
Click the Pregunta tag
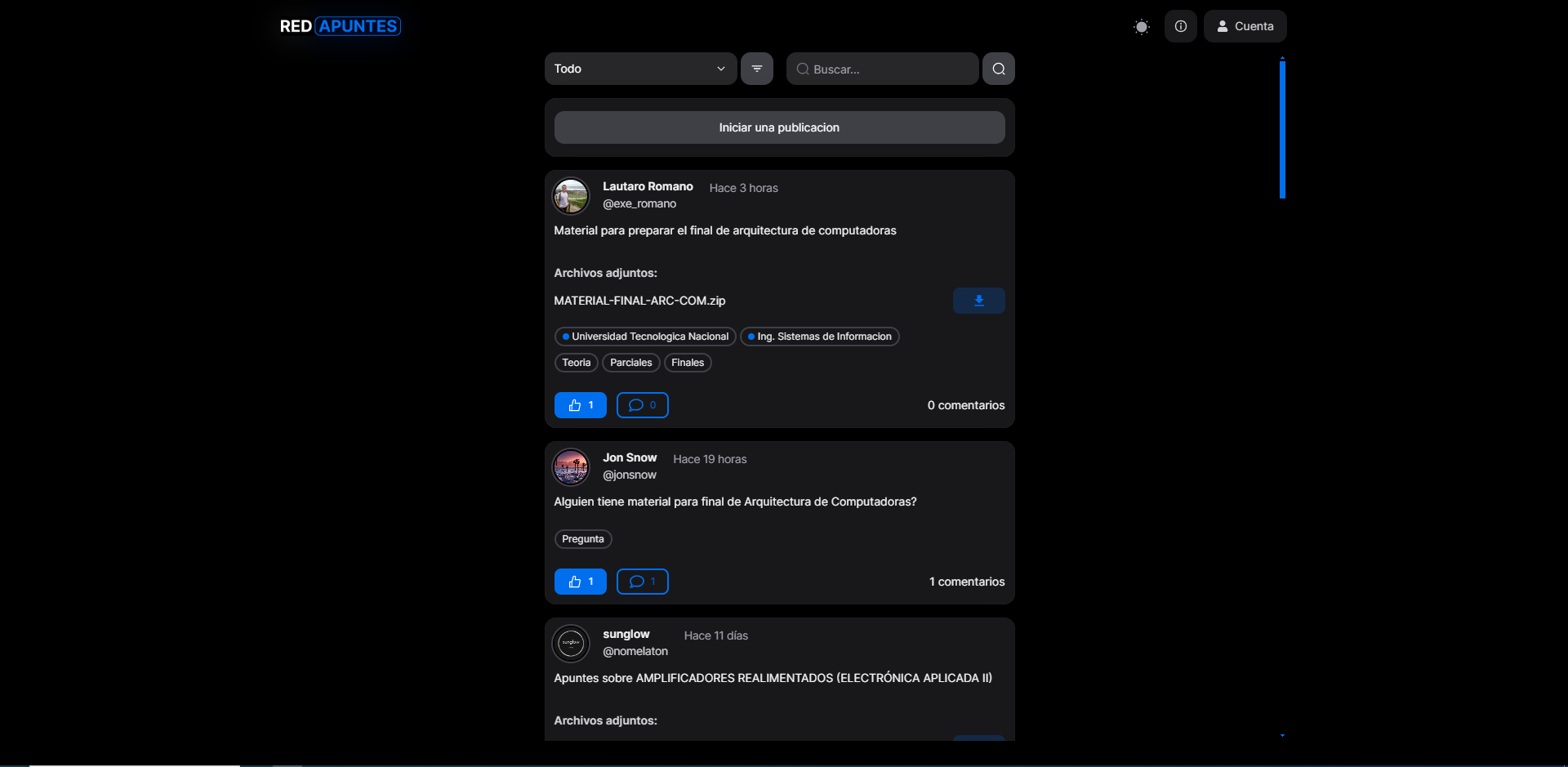(583, 539)
